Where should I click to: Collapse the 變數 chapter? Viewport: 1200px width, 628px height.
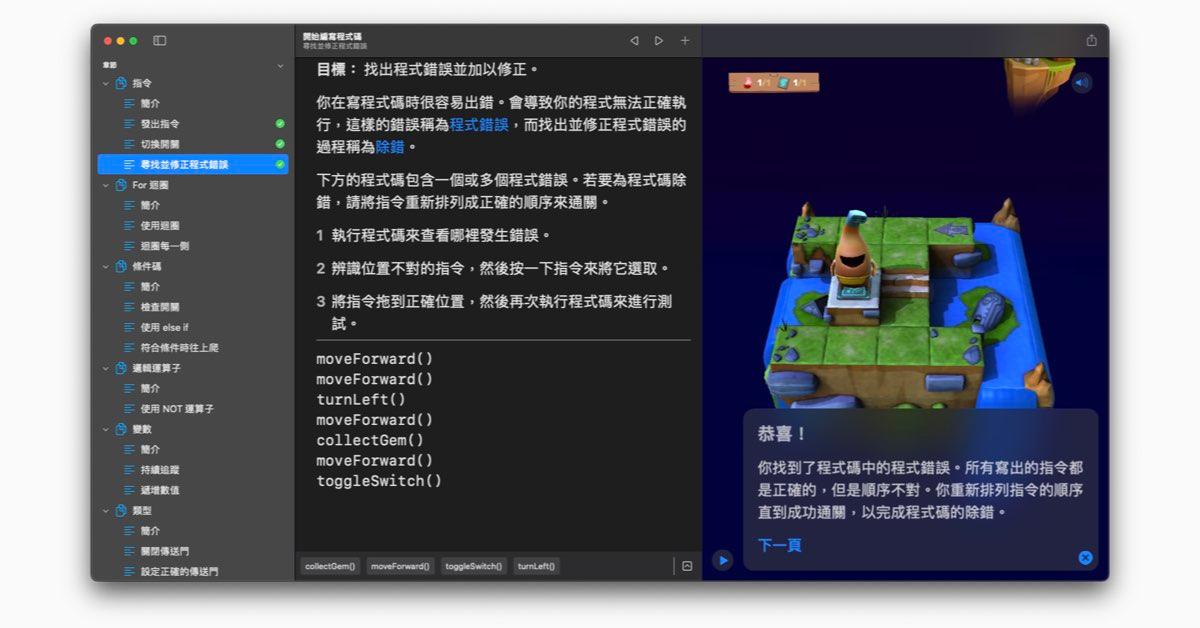[x=105, y=429]
